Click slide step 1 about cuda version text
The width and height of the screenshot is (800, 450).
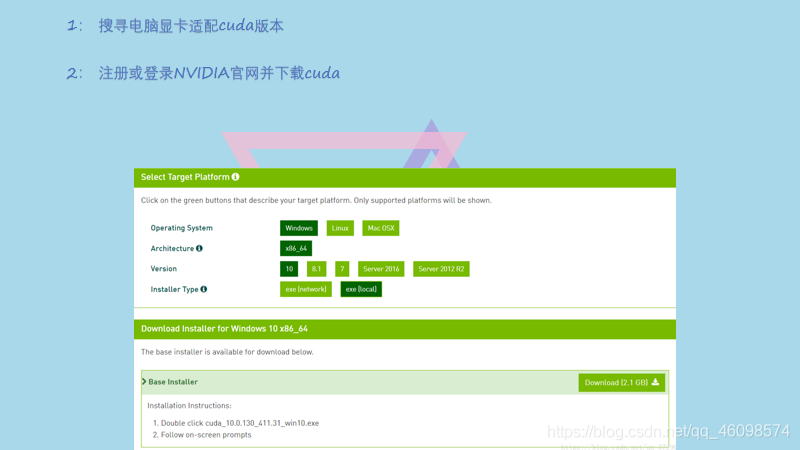click(x=175, y=26)
